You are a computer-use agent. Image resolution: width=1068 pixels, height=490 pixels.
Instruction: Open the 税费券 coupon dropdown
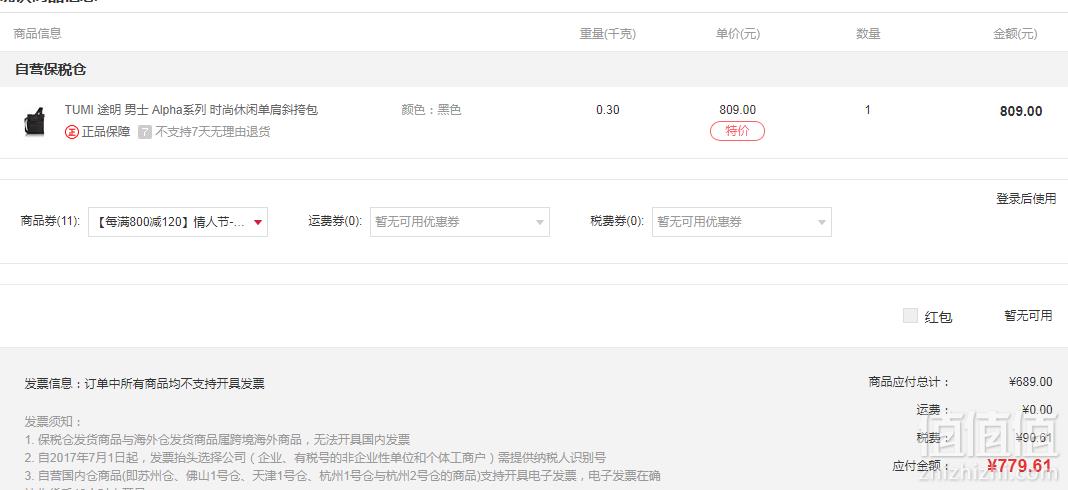(742, 222)
